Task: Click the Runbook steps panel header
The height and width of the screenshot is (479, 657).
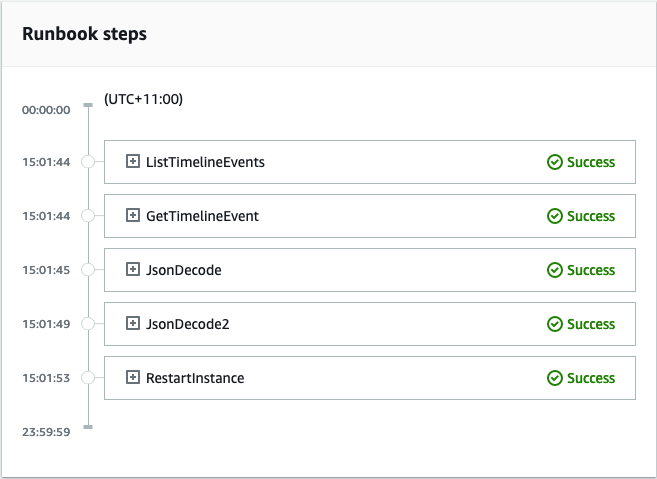Action: [84, 34]
